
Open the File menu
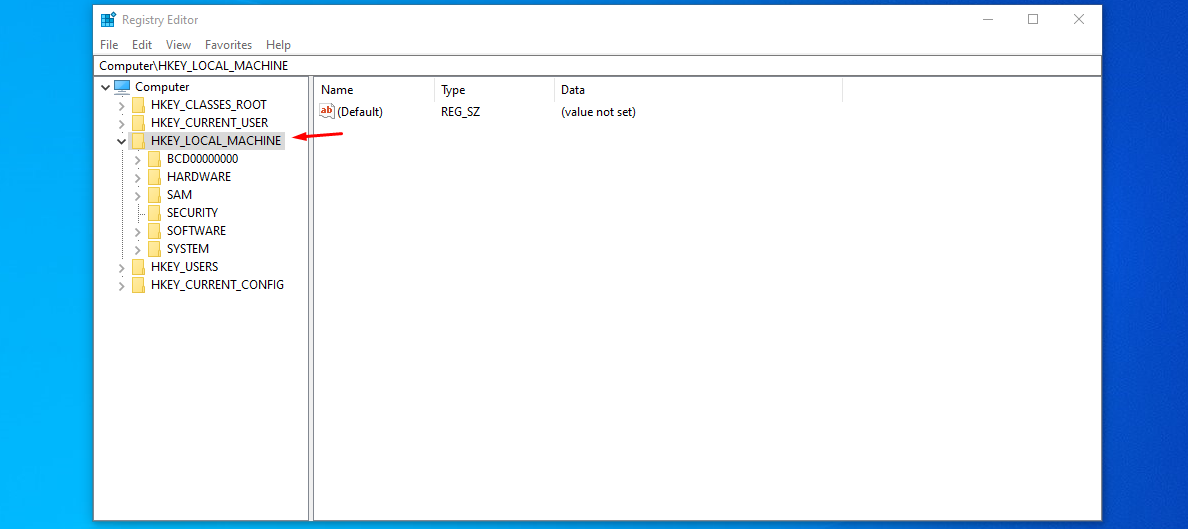[x=109, y=45]
